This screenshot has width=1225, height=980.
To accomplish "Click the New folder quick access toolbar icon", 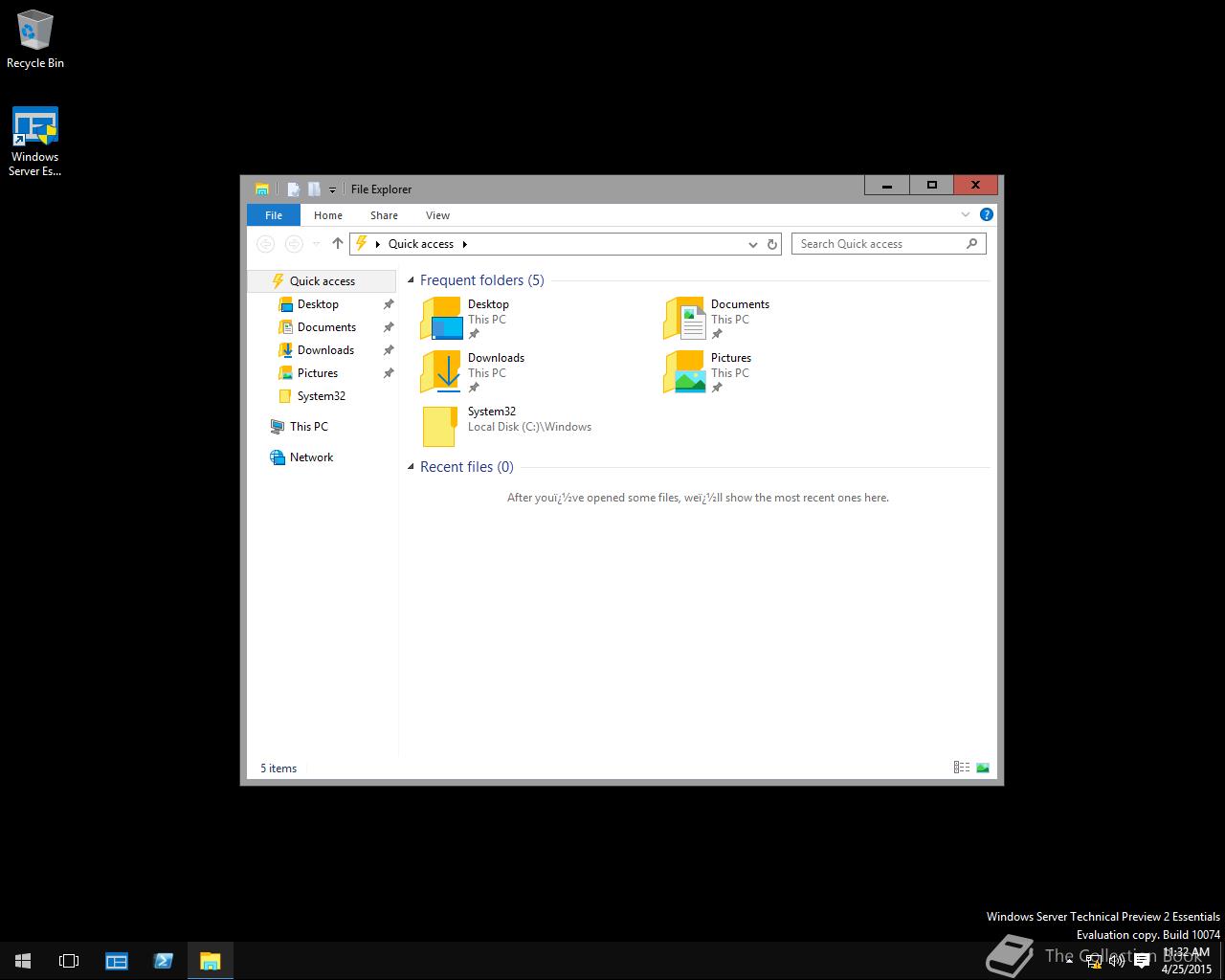I will point(313,189).
